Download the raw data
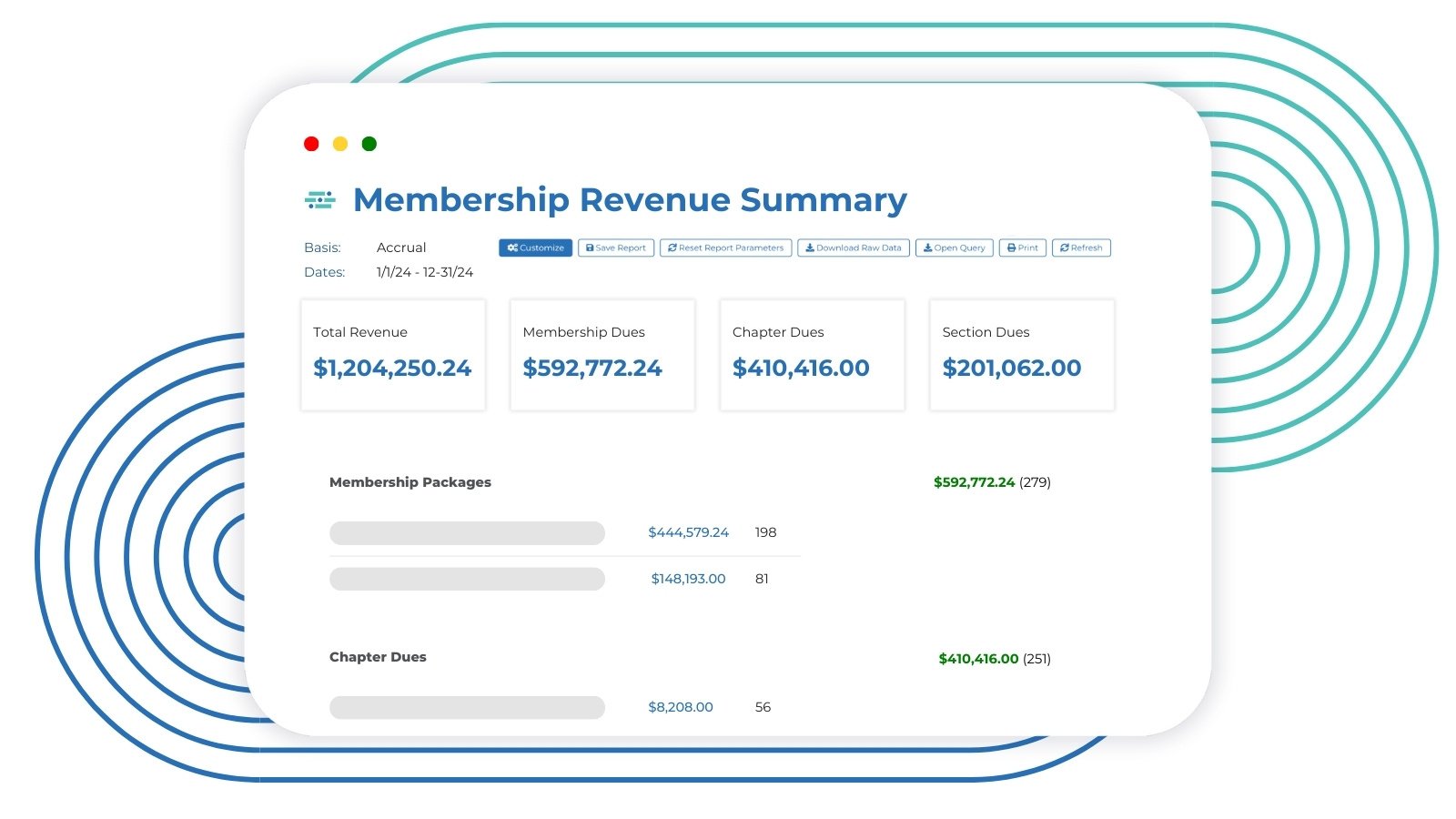This screenshot has height=819, width=1456. [853, 248]
